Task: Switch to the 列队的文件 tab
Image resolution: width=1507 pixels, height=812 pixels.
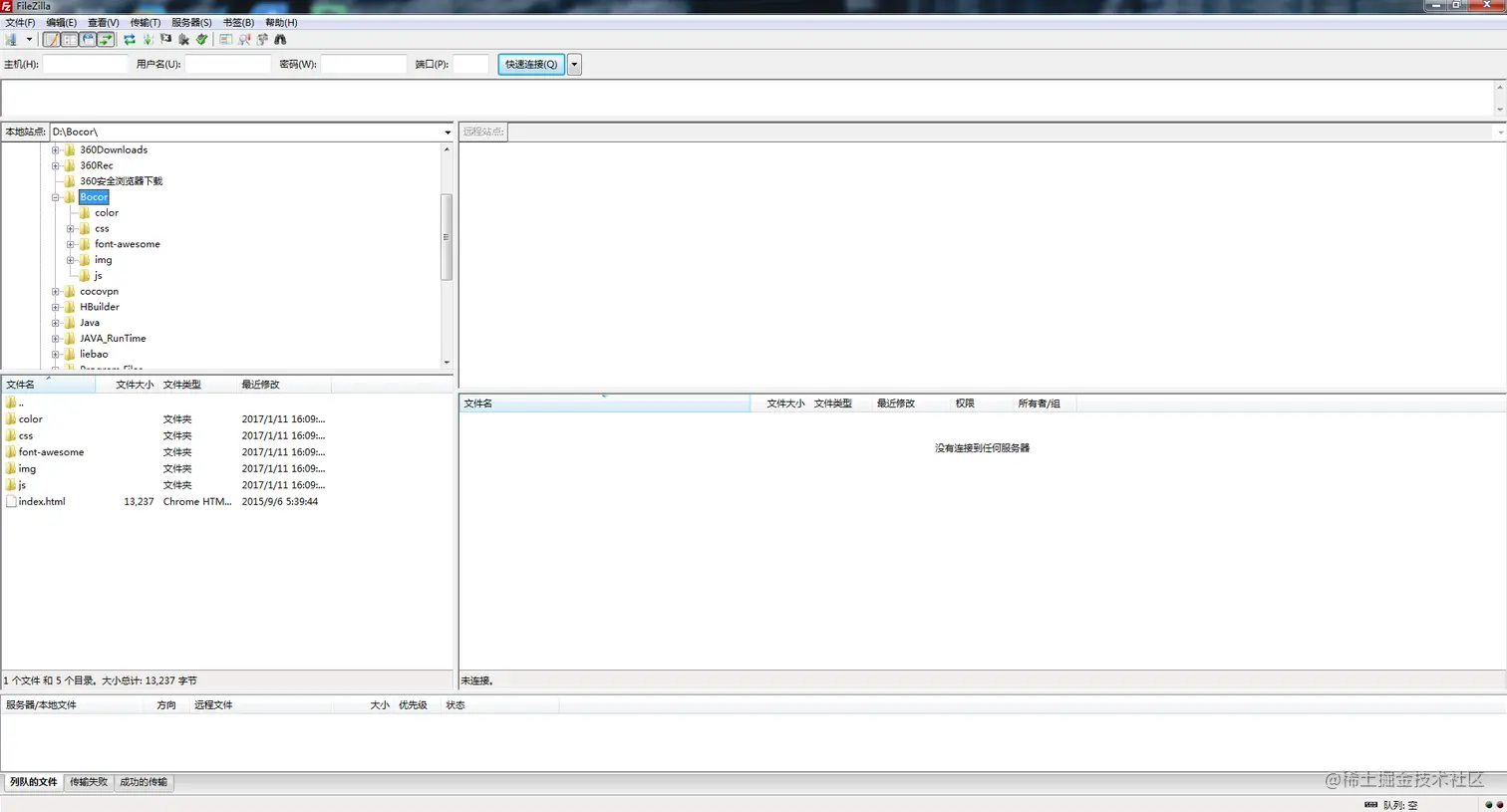Action: pyautogui.click(x=33, y=782)
